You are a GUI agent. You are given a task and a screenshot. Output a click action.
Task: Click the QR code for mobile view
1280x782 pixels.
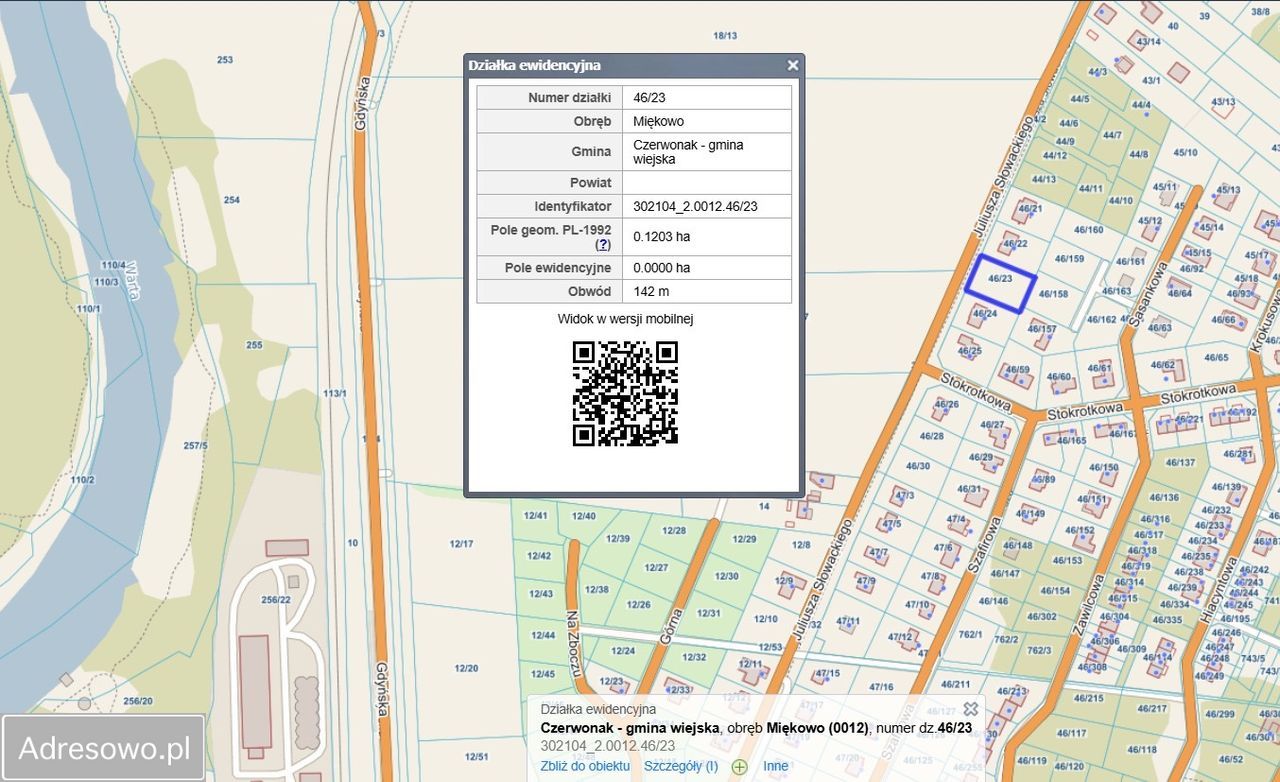625,393
